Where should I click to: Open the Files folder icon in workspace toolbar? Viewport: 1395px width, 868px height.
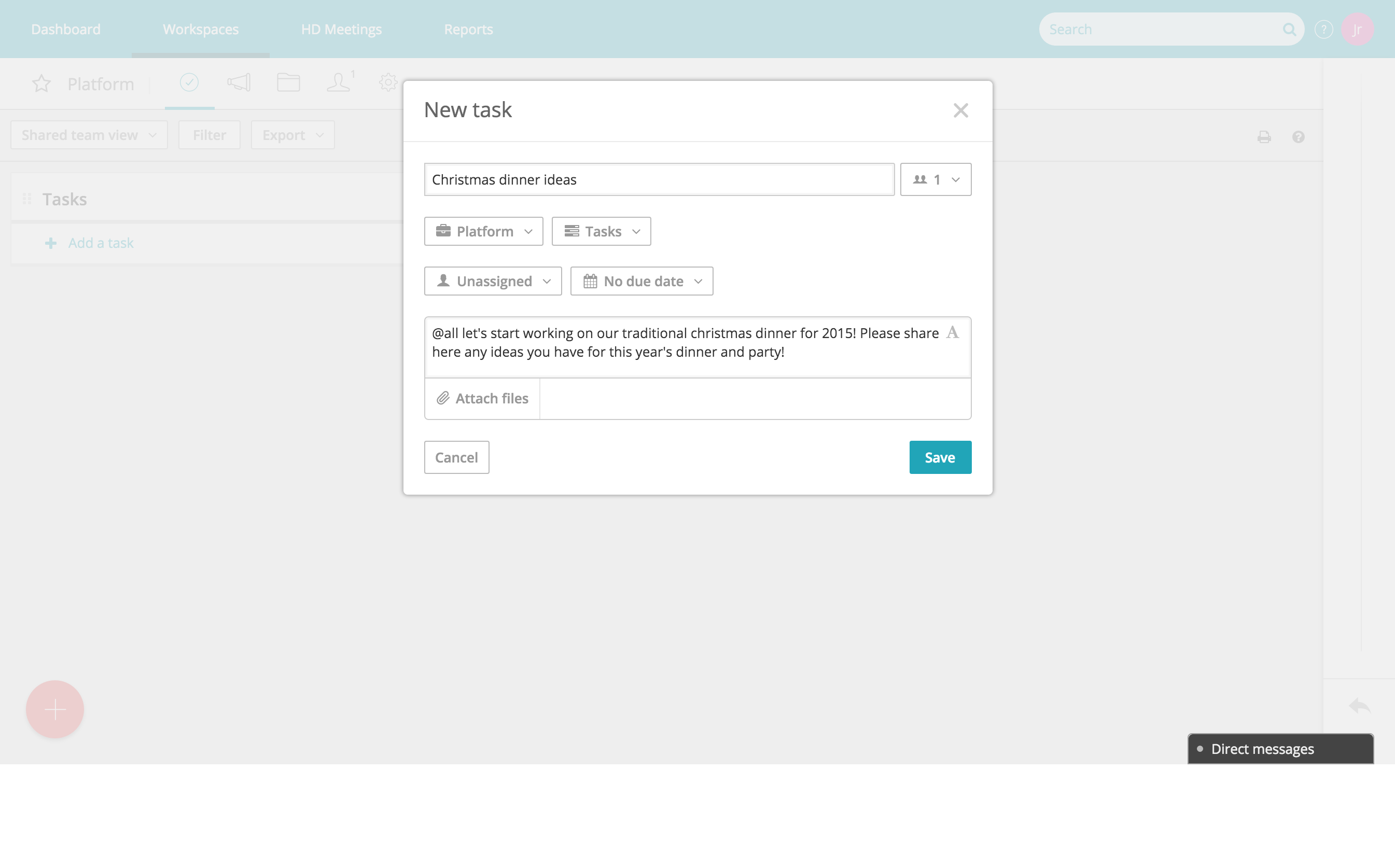(x=289, y=82)
